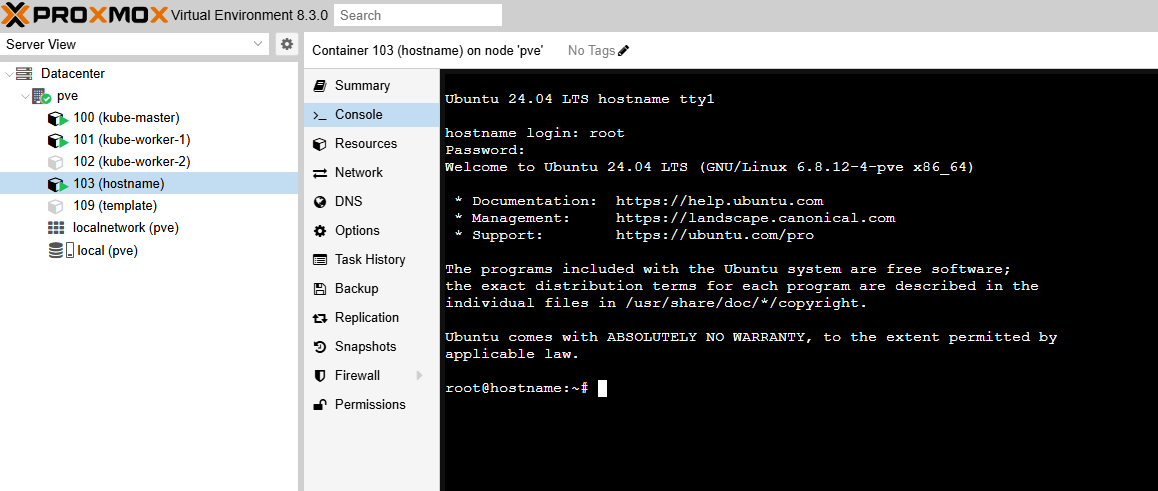1158x491 pixels.
Task: Click the Firewall shield icon
Action: [x=320, y=376]
